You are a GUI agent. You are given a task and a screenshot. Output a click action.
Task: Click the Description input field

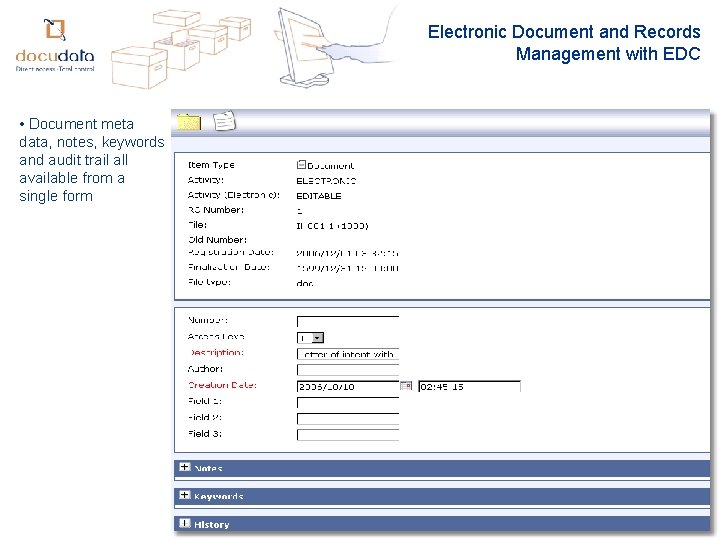coord(348,354)
